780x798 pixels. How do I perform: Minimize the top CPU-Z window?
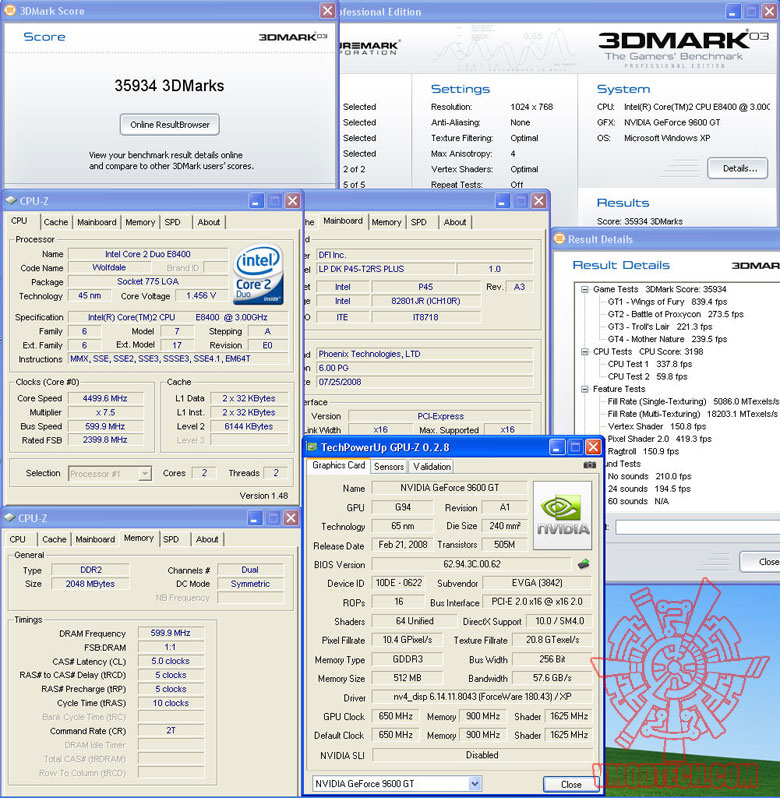256,201
